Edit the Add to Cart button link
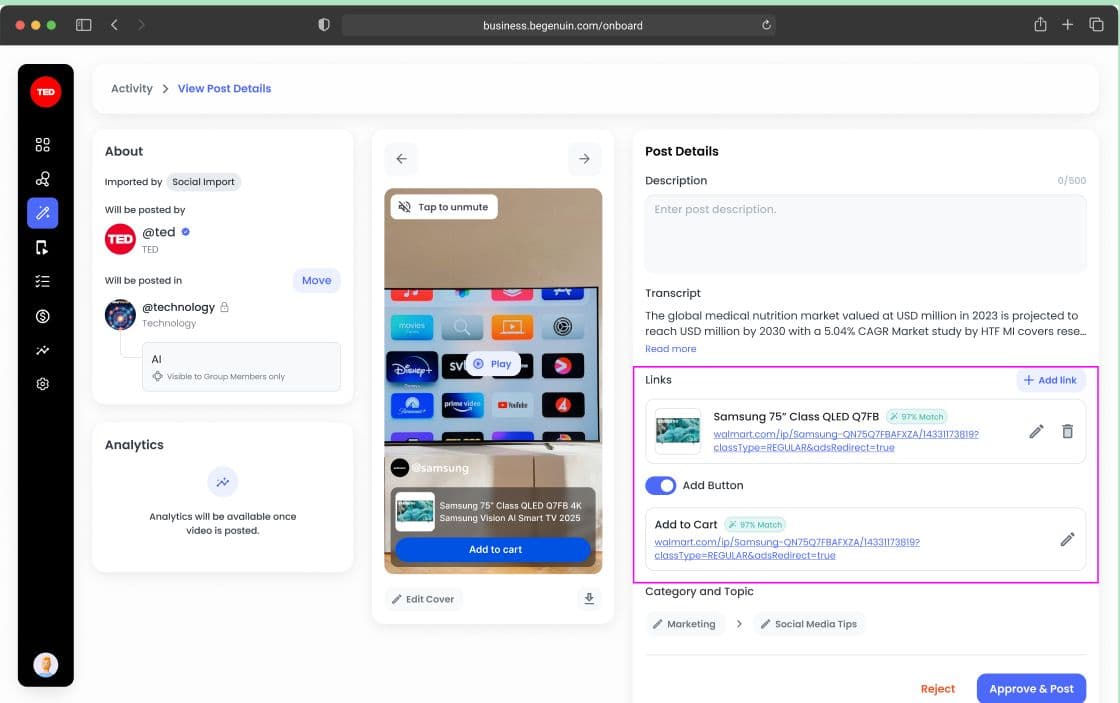This screenshot has width=1120, height=703. click(1067, 539)
